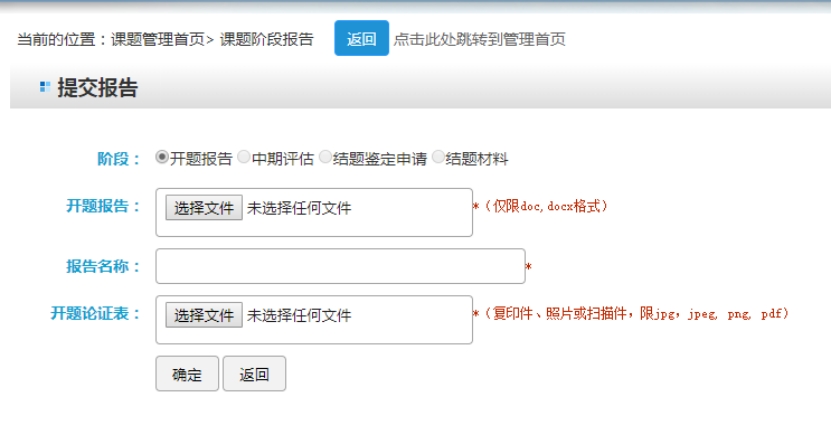Choose the 结题材料 radio option
The height and width of the screenshot is (435, 831).
(x=438, y=158)
